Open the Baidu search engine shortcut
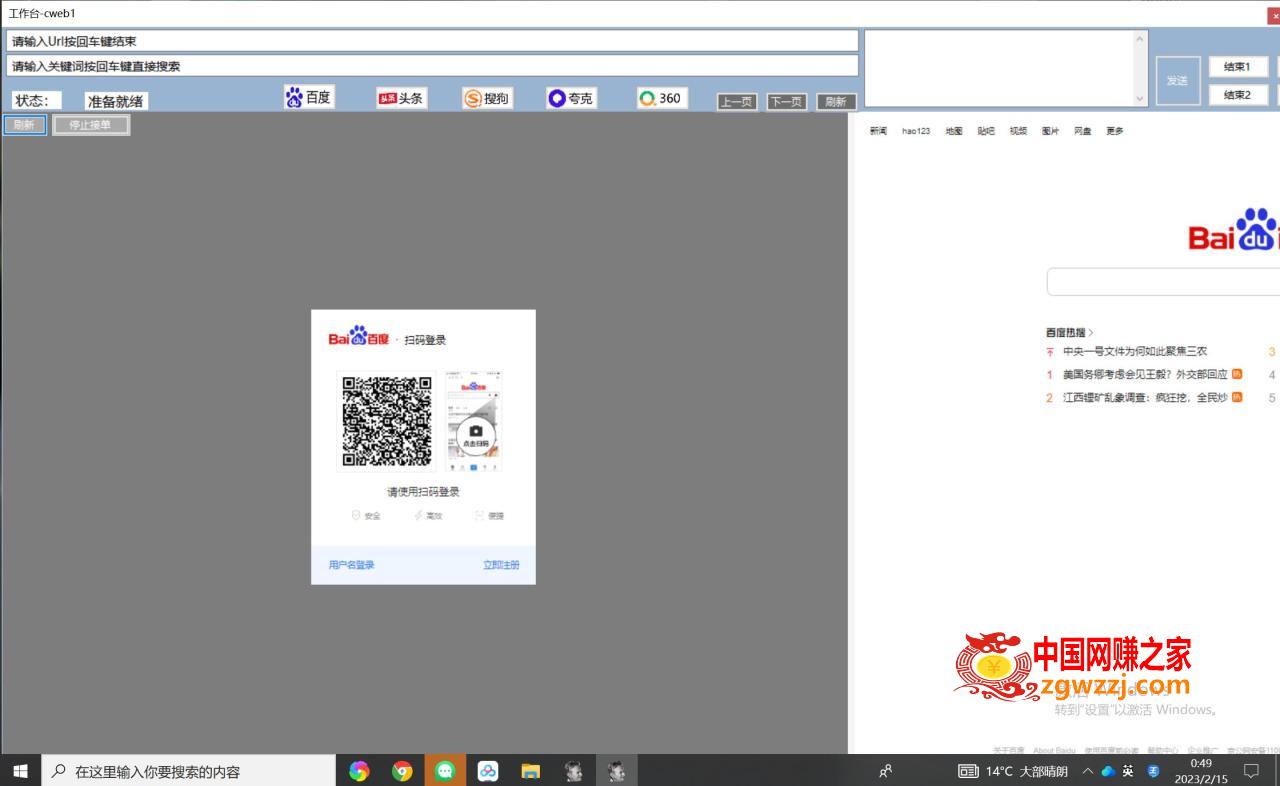 click(x=308, y=97)
